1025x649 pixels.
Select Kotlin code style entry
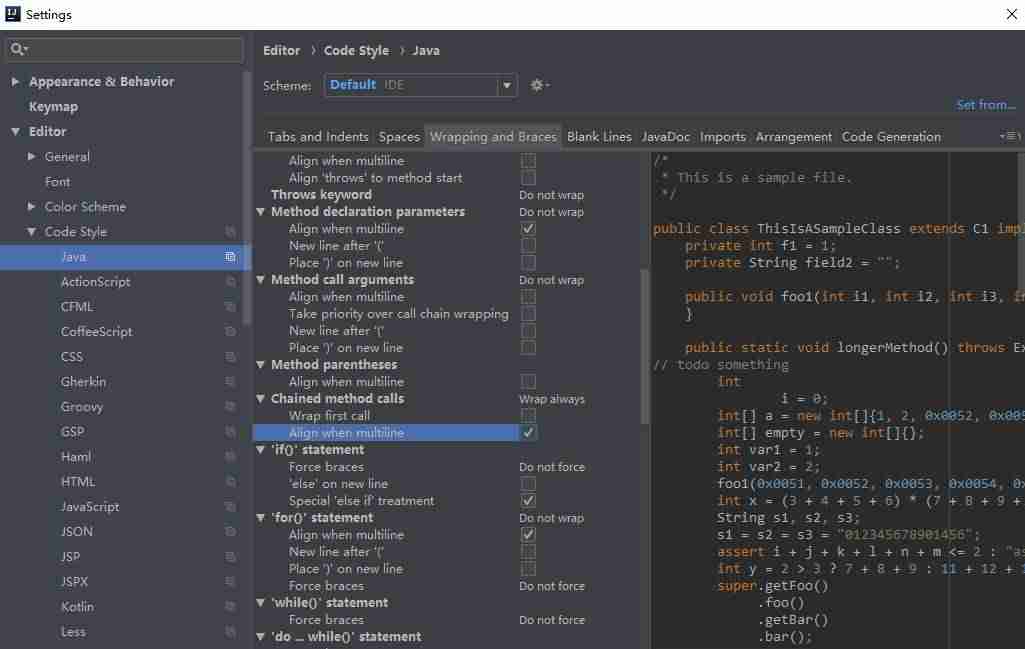tap(77, 607)
